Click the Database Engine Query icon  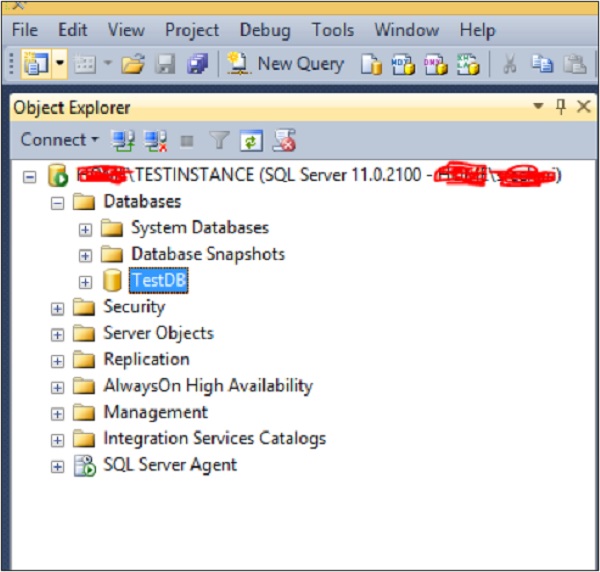pyautogui.click(x=372, y=65)
